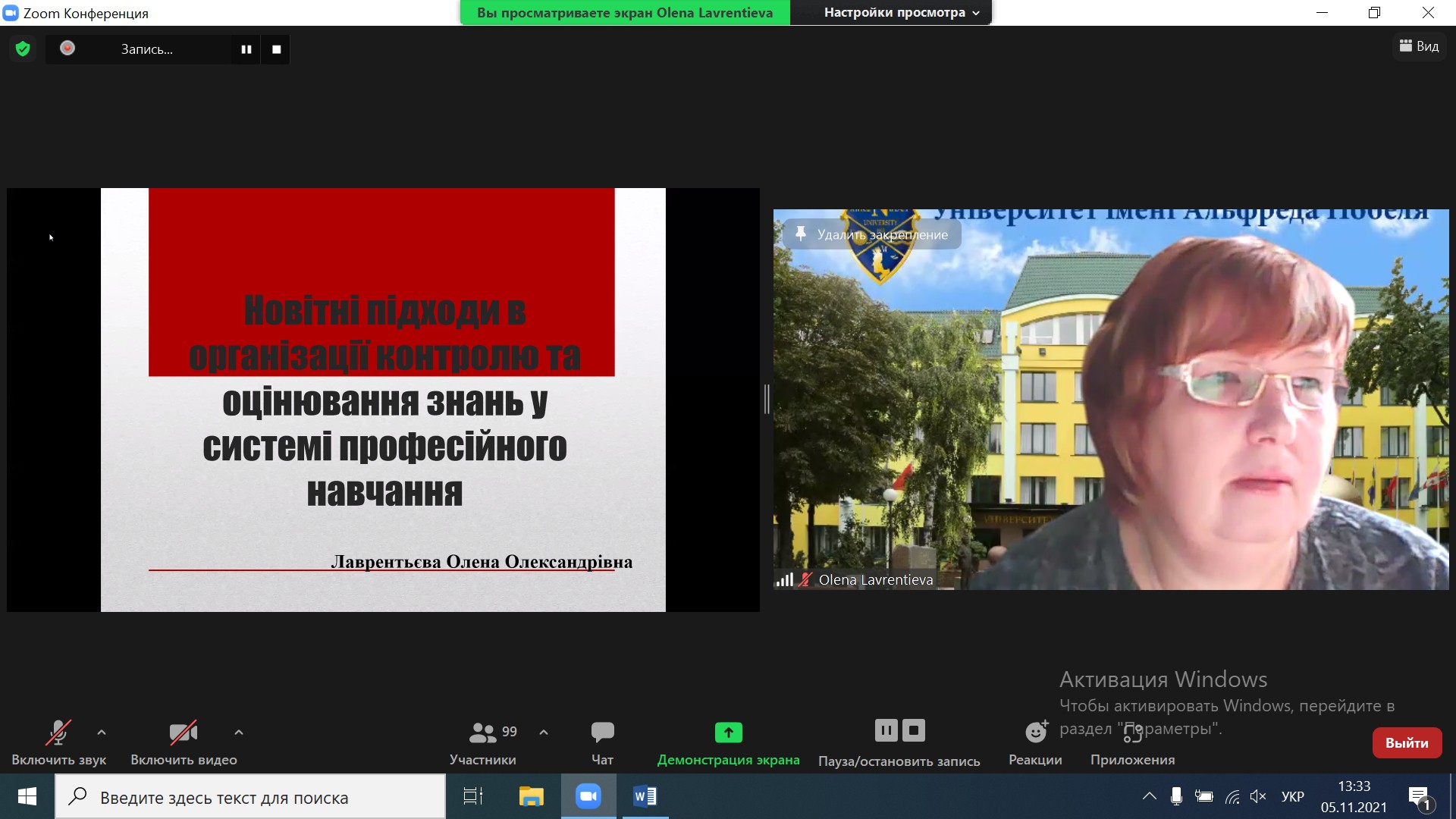The height and width of the screenshot is (819, 1456).
Task: Expand participants options arrow
Action: click(544, 733)
